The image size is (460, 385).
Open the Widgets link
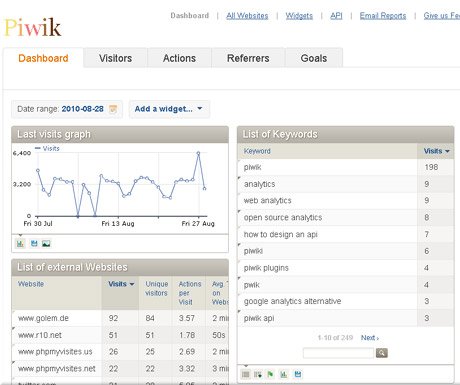click(299, 16)
